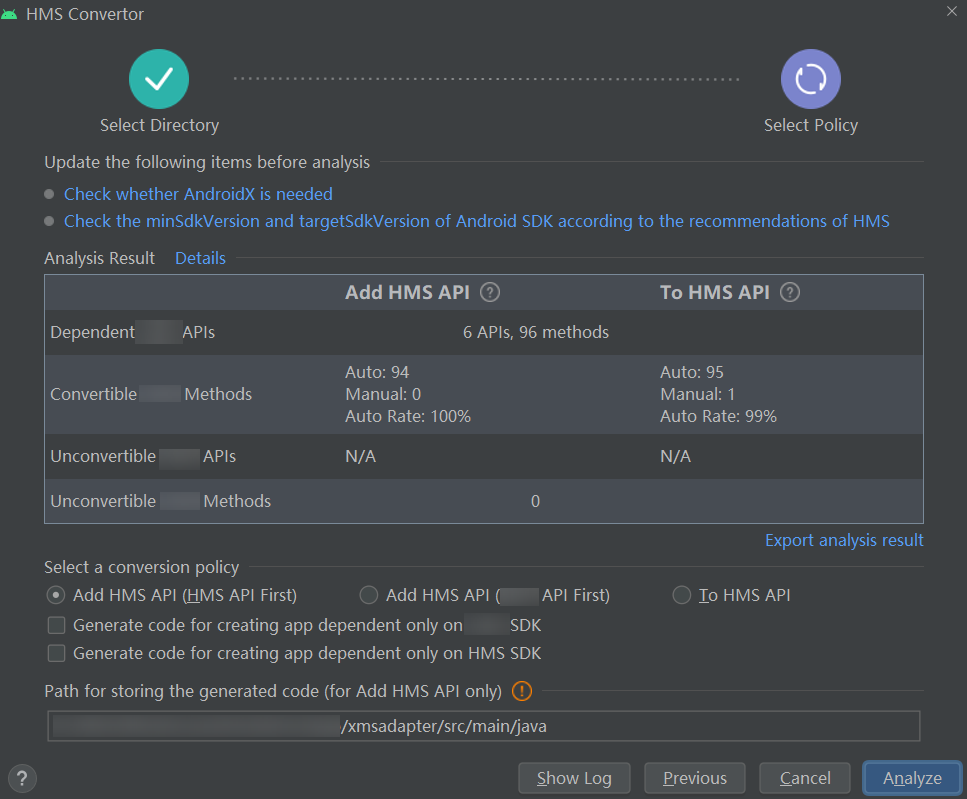967x799 pixels.
Task: Close the HMS Convertor dialog
Action: pos(950,10)
